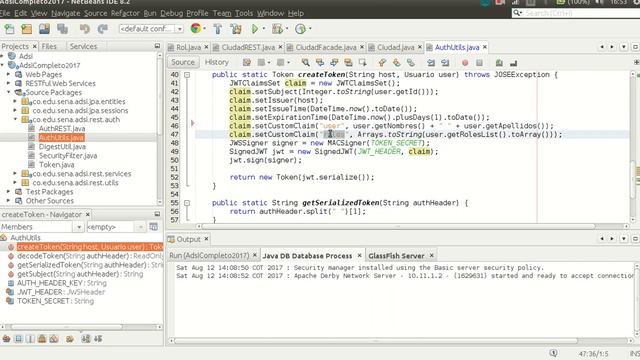Screen dimensions: 640x360
Task: Close the AuthUtils.java editor tab
Action: click(x=485, y=47)
